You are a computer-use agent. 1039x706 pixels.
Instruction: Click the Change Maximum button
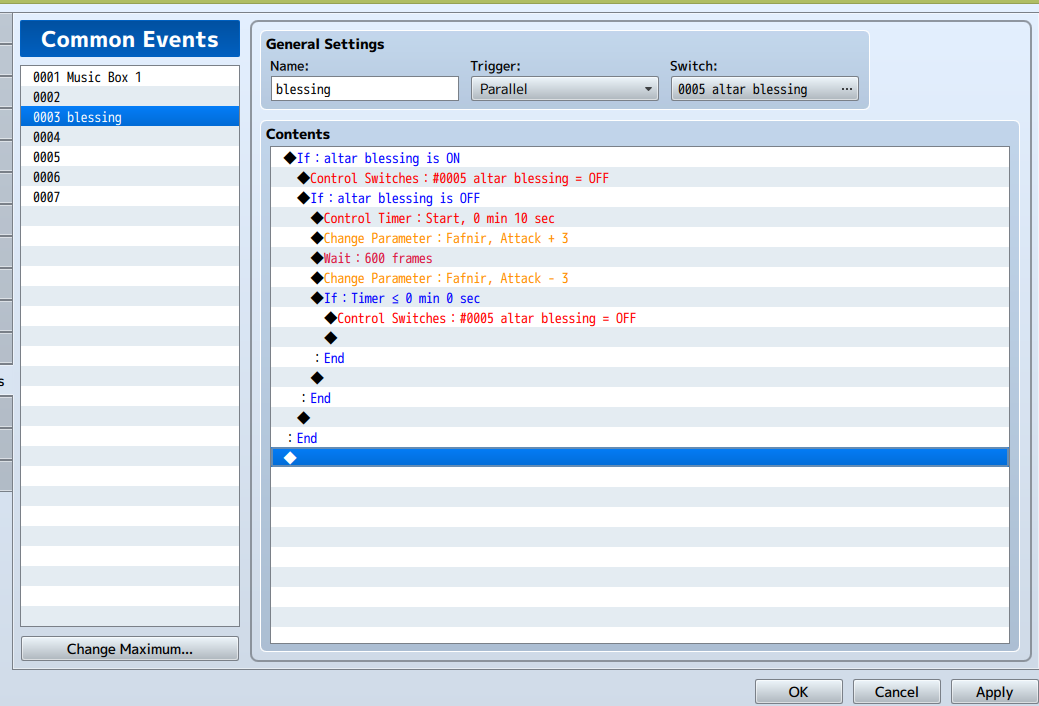(x=130, y=648)
